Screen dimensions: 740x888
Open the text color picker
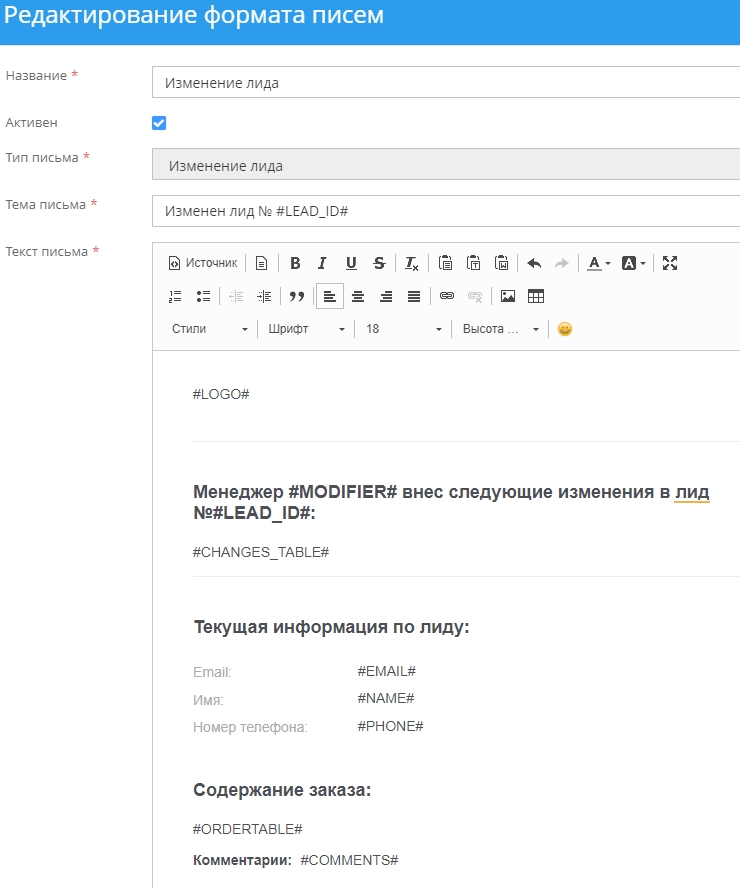pos(598,263)
